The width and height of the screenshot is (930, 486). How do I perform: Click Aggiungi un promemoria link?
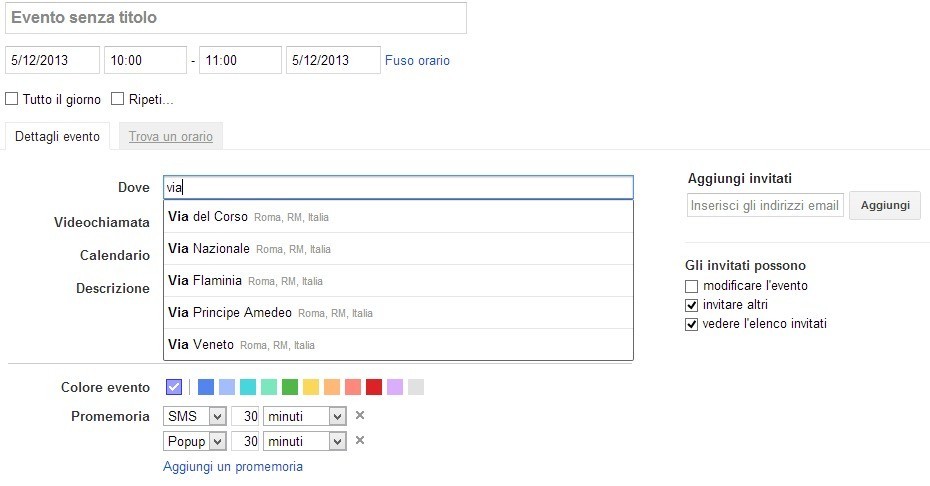pos(232,466)
